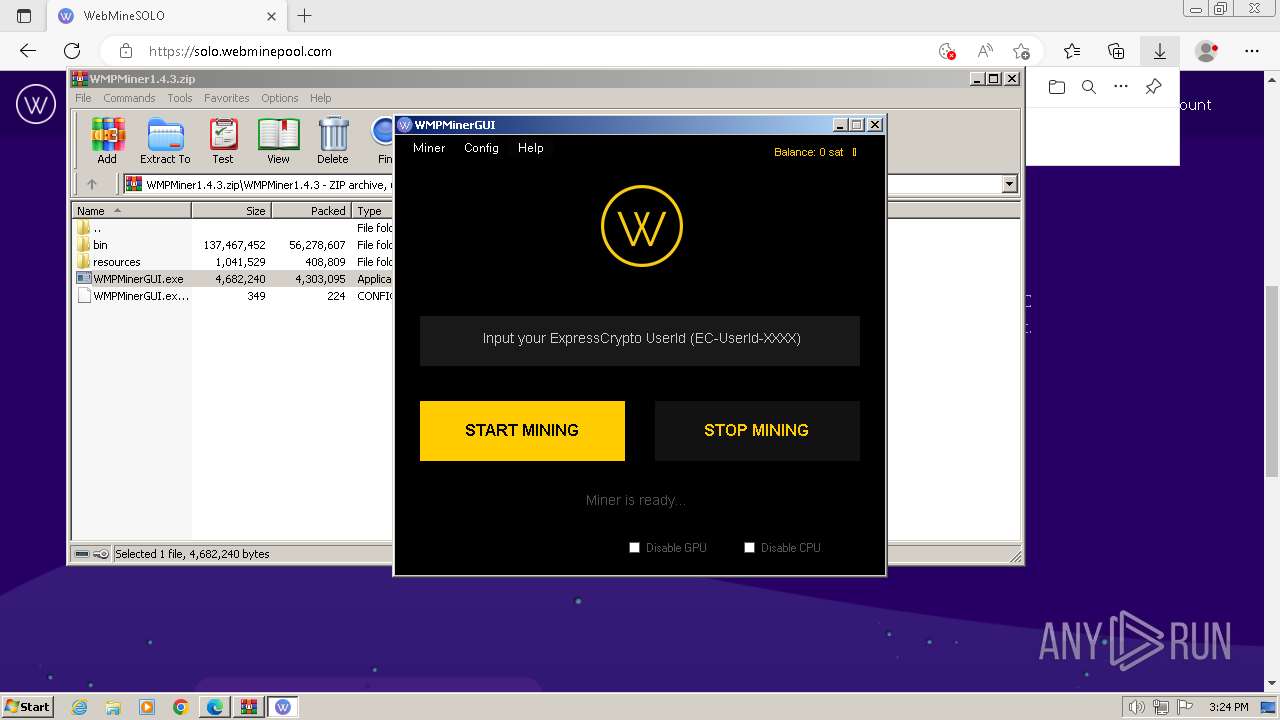Click the Balance: 0 sat text
The height and width of the screenshot is (720, 1280).
click(x=809, y=152)
